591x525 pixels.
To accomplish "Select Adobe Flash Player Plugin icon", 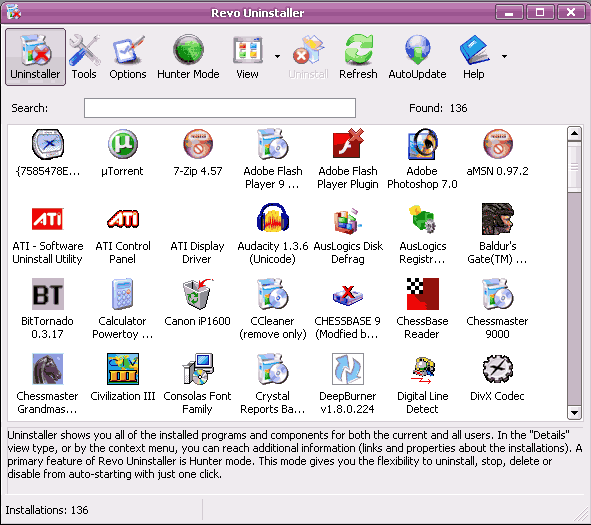I will coord(348,144).
